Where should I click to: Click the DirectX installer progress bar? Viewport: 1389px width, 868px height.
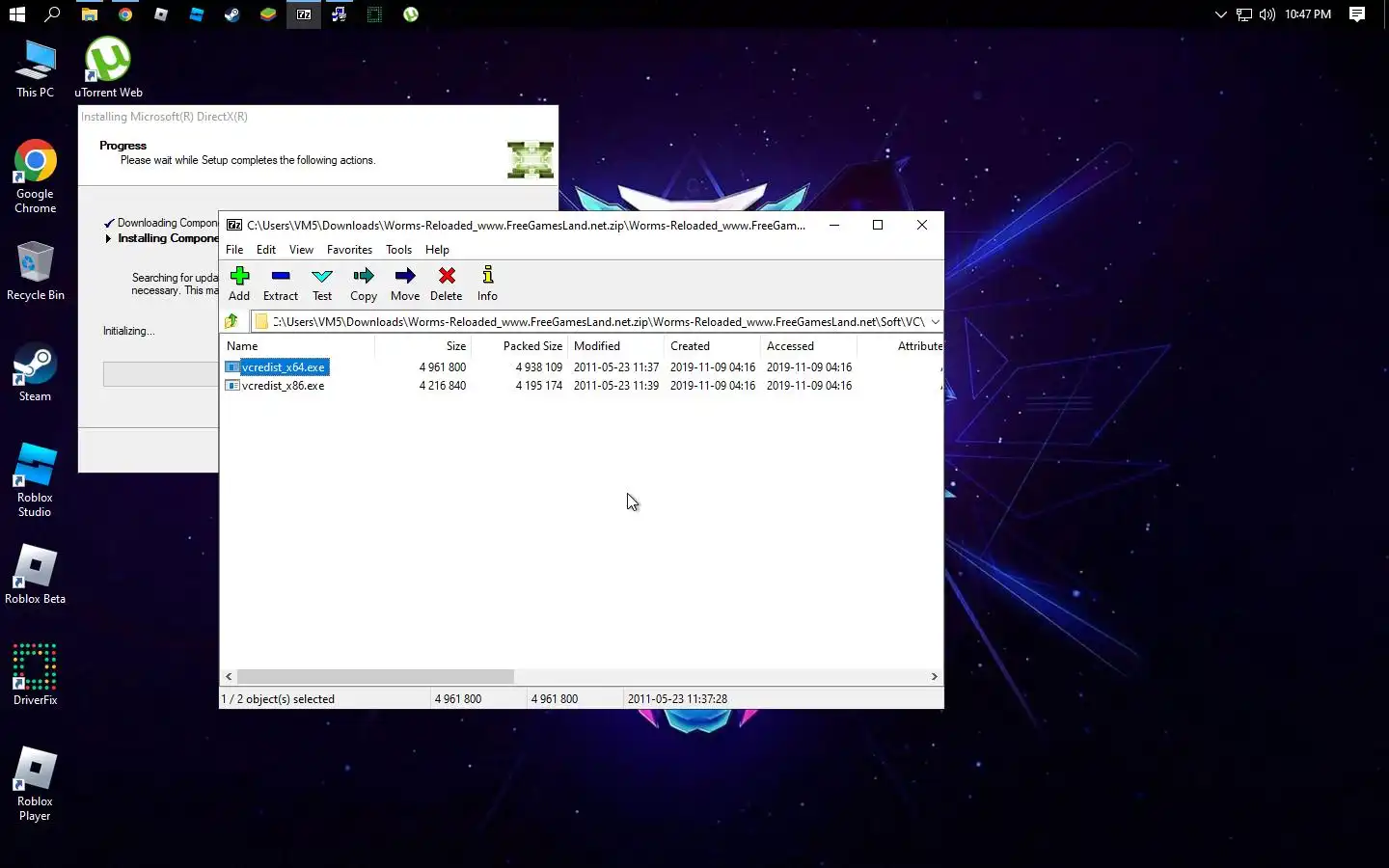click(161, 374)
